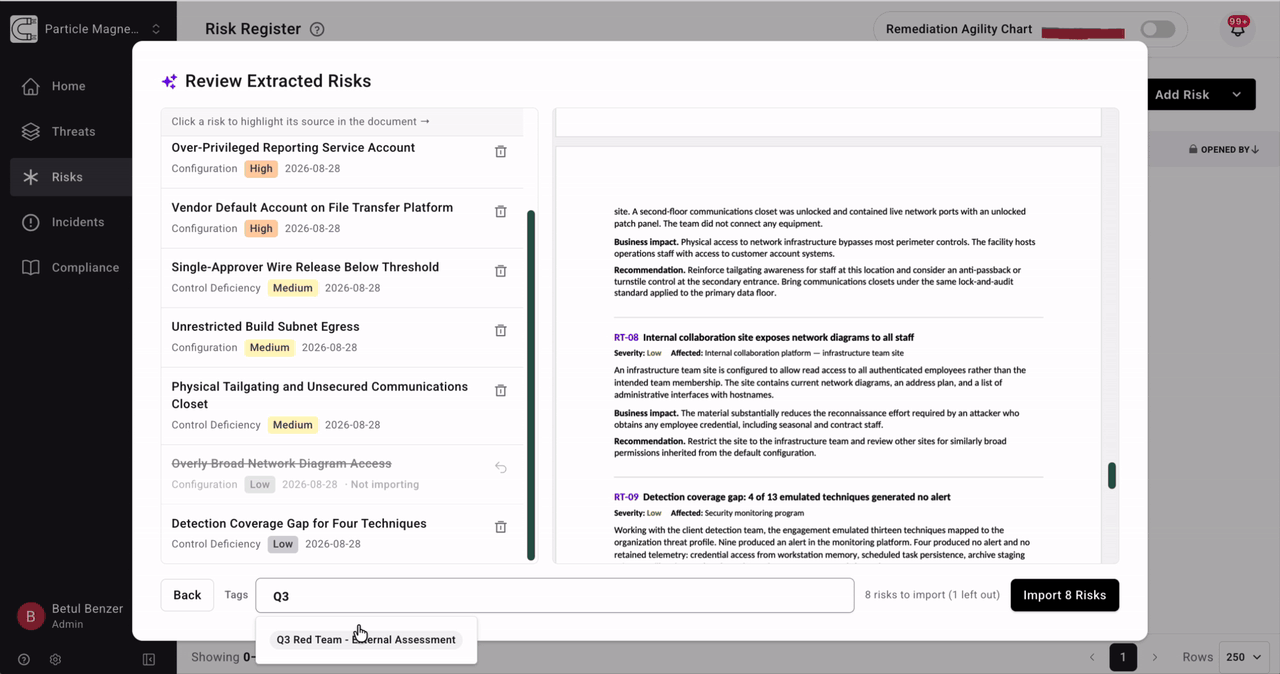This screenshot has width=1280, height=674.
Task: Click the risk list vertical scrollbar
Action: pyautogui.click(x=531, y=385)
